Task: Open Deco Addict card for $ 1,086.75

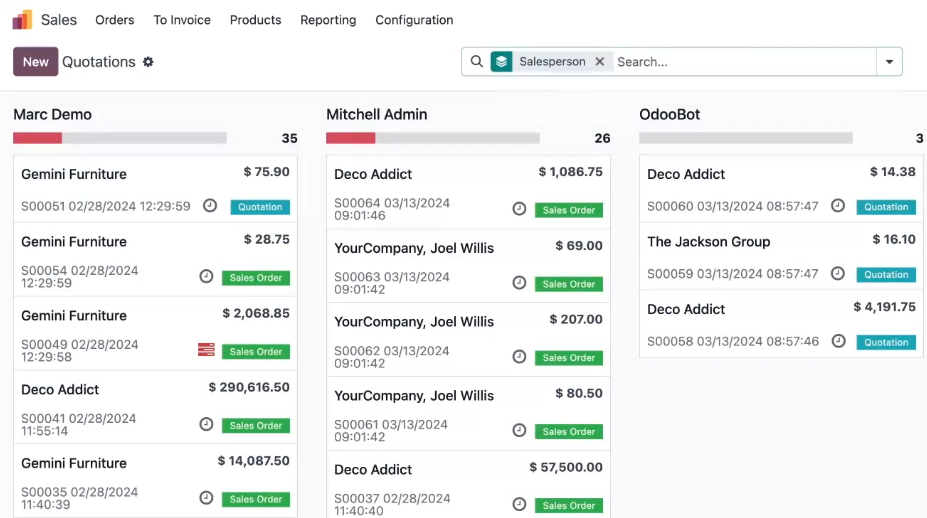Action: (468, 192)
